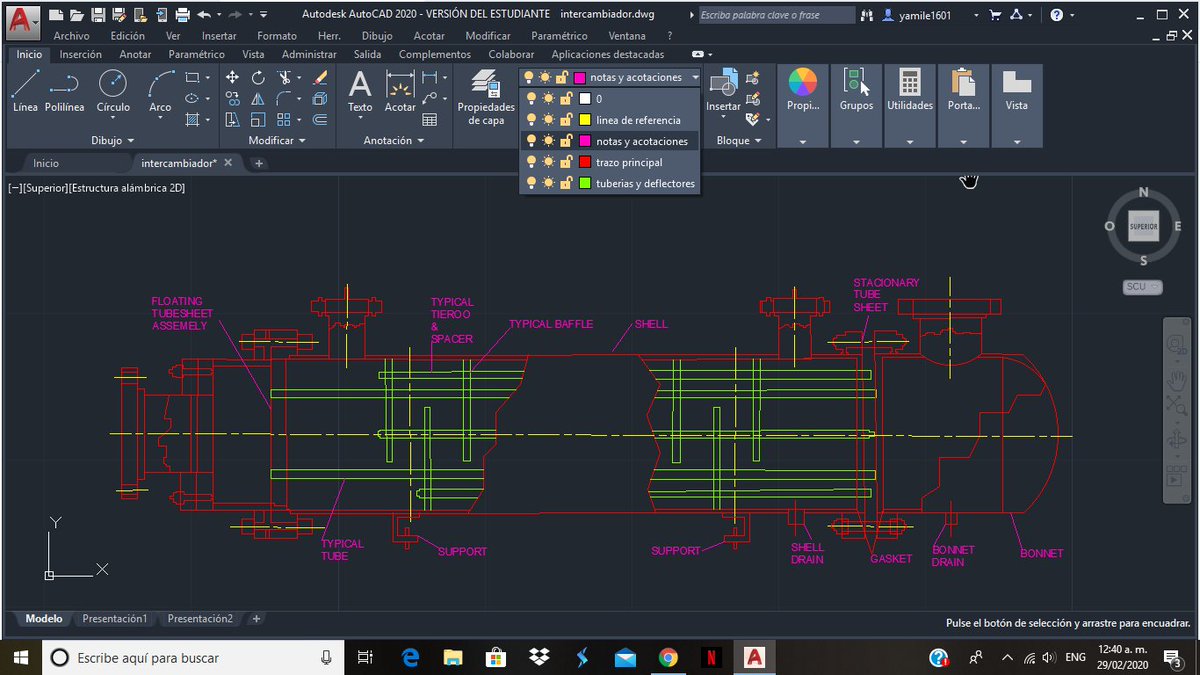The image size is (1200, 675).
Task: Toggle on/off bulb for linea de referencia layer
Action: [x=531, y=120]
